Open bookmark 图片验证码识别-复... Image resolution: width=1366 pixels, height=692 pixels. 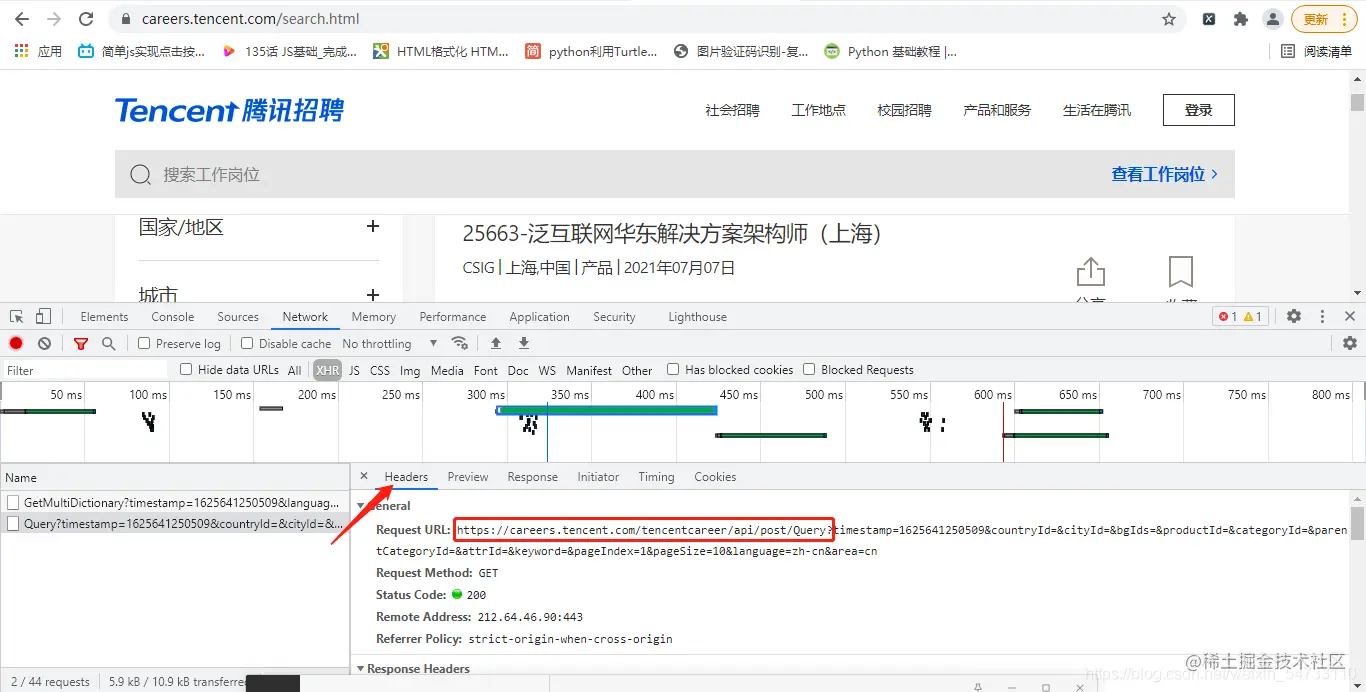(741, 51)
